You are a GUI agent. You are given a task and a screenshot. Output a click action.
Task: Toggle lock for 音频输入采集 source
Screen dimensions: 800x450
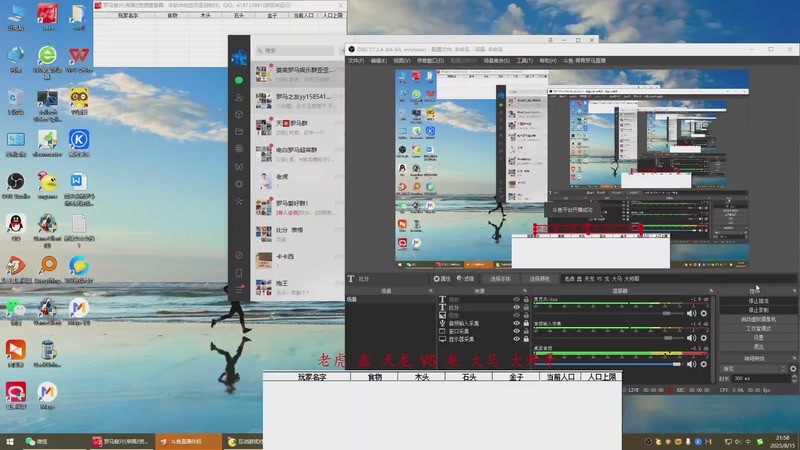pos(526,323)
